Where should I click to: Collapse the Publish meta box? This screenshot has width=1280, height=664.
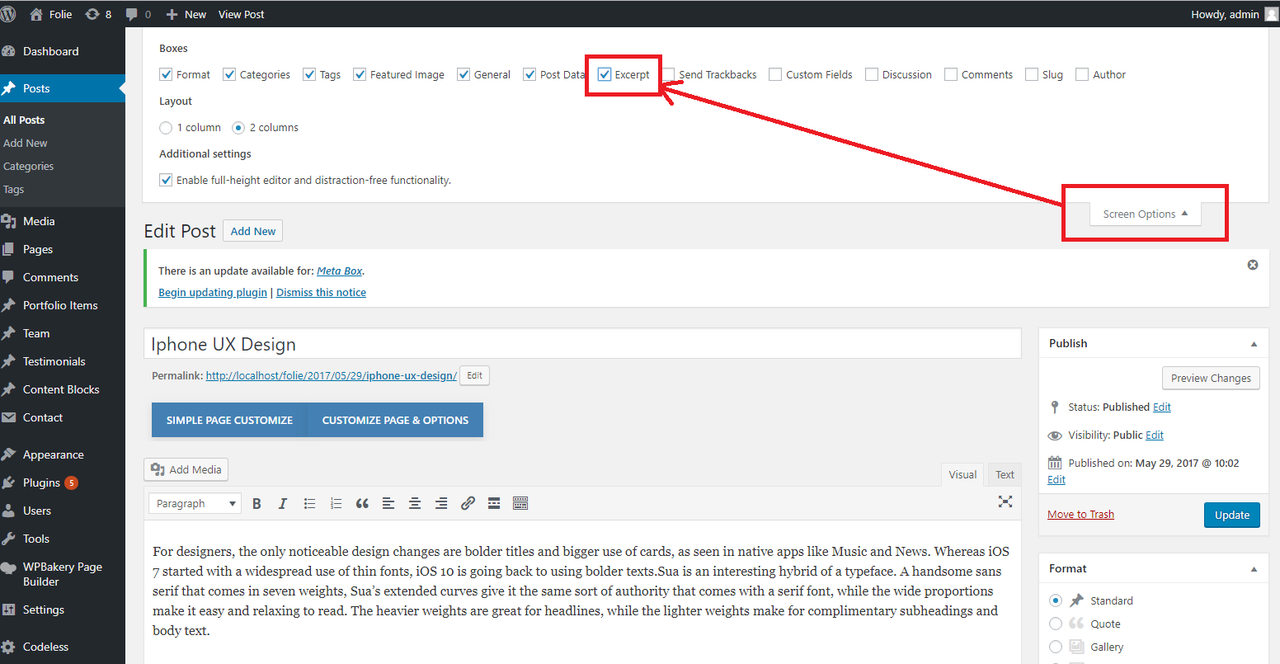(x=1254, y=343)
